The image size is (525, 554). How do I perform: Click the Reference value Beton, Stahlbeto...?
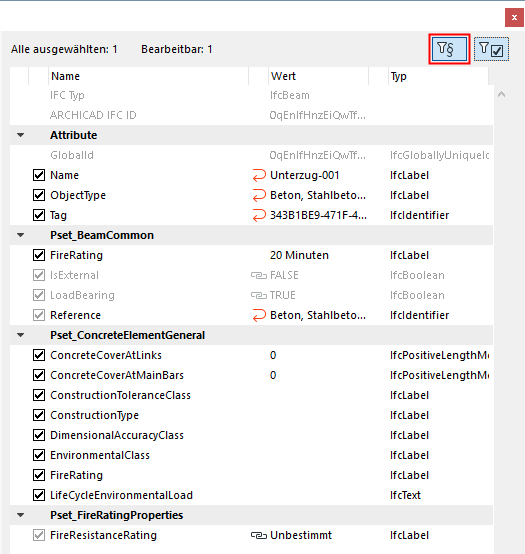click(x=318, y=315)
